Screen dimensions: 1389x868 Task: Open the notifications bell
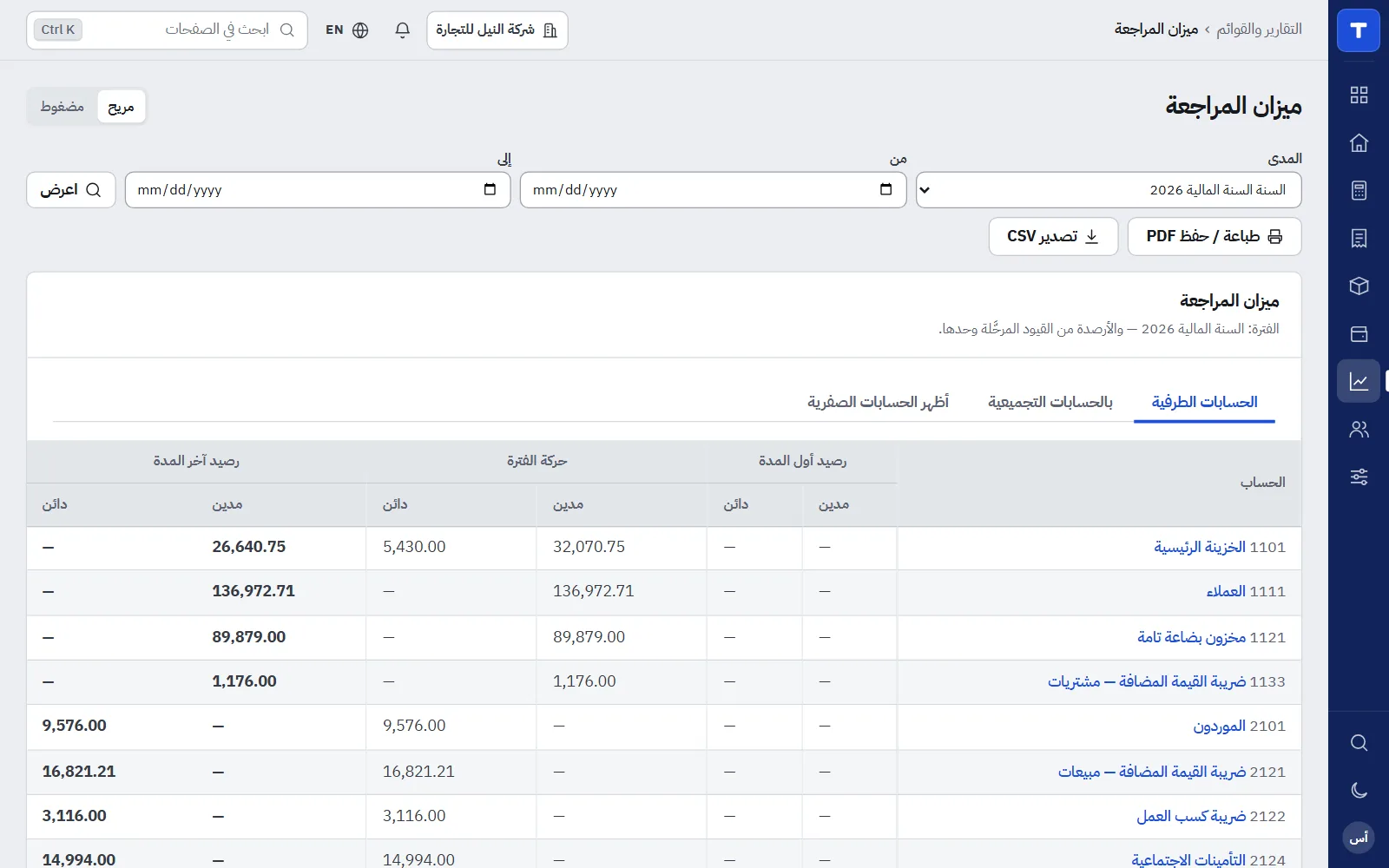click(x=402, y=30)
